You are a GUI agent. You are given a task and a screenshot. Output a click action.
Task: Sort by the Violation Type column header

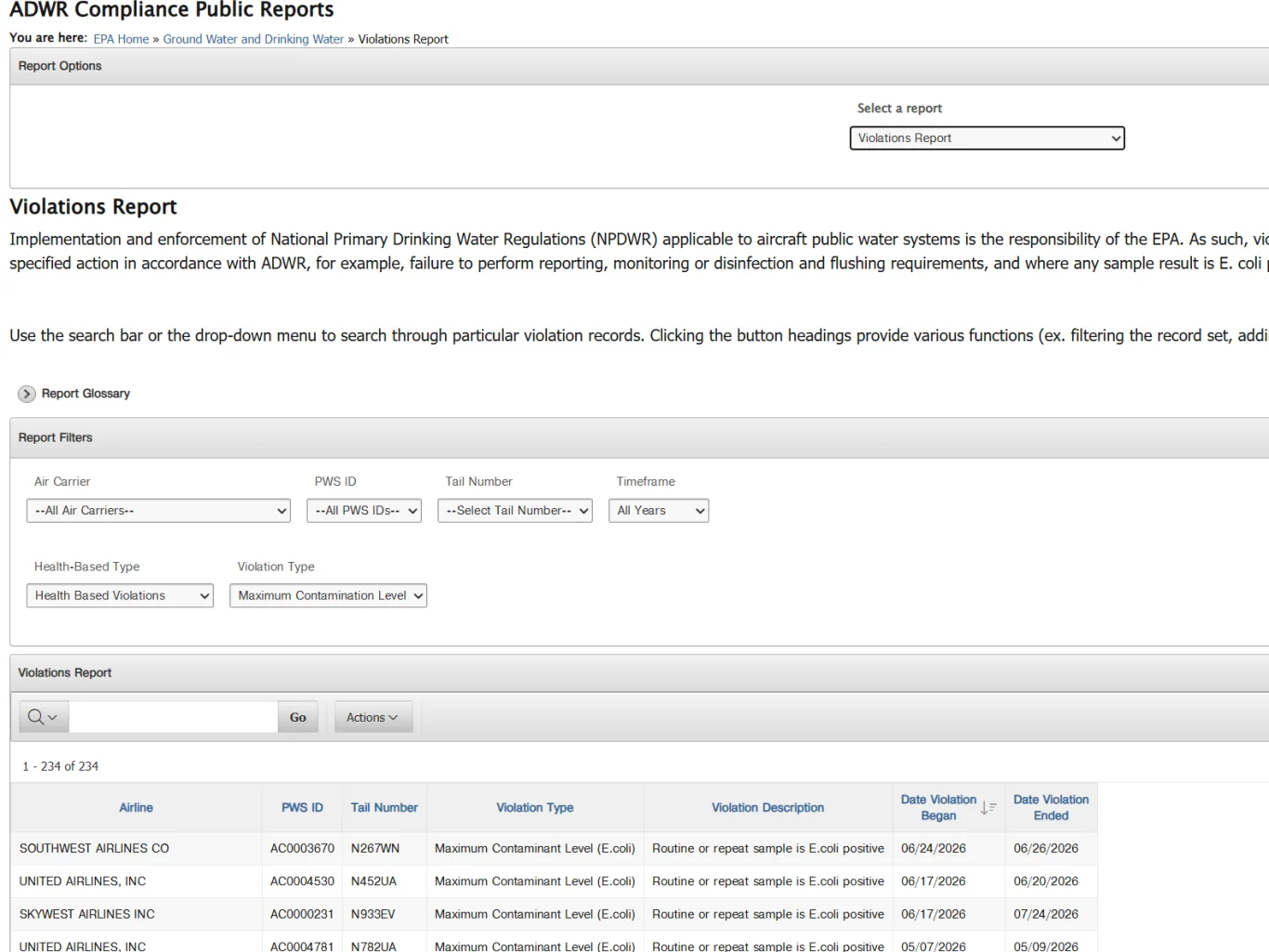click(535, 808)
